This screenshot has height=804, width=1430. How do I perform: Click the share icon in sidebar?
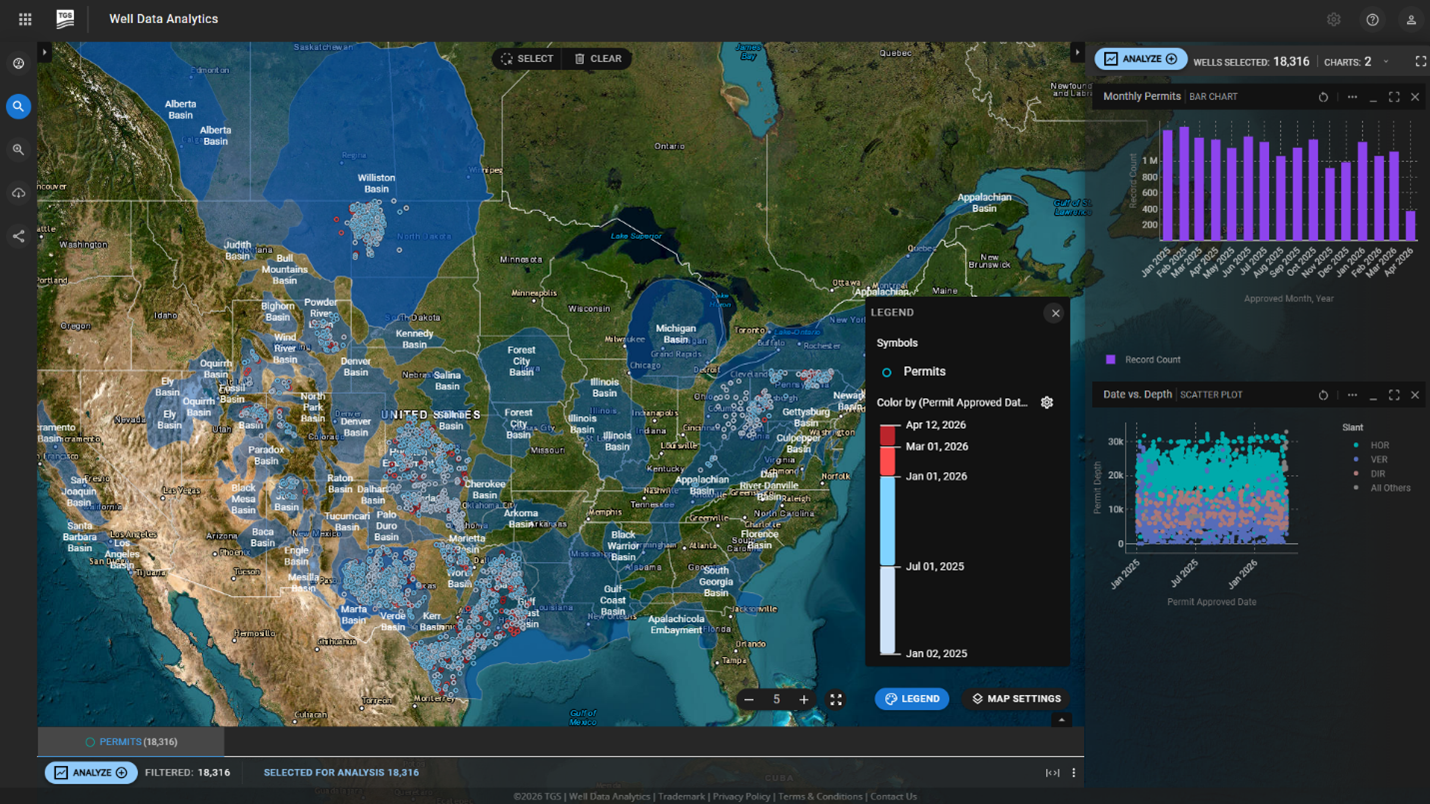pos(18,236)
